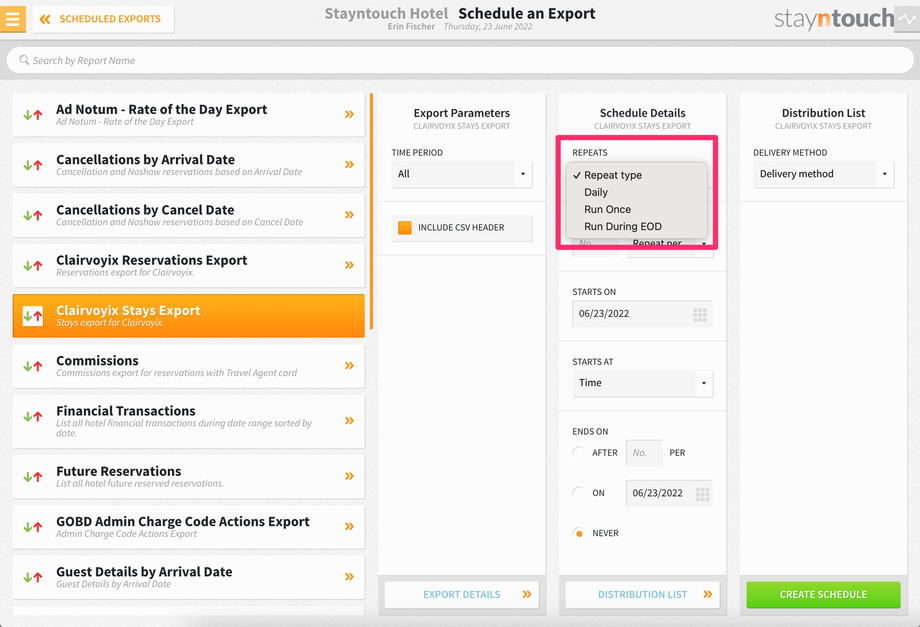The height and width of the screenshot is (627, 920).
Task: Click the Starts On date field
Action: pos(642,314)
